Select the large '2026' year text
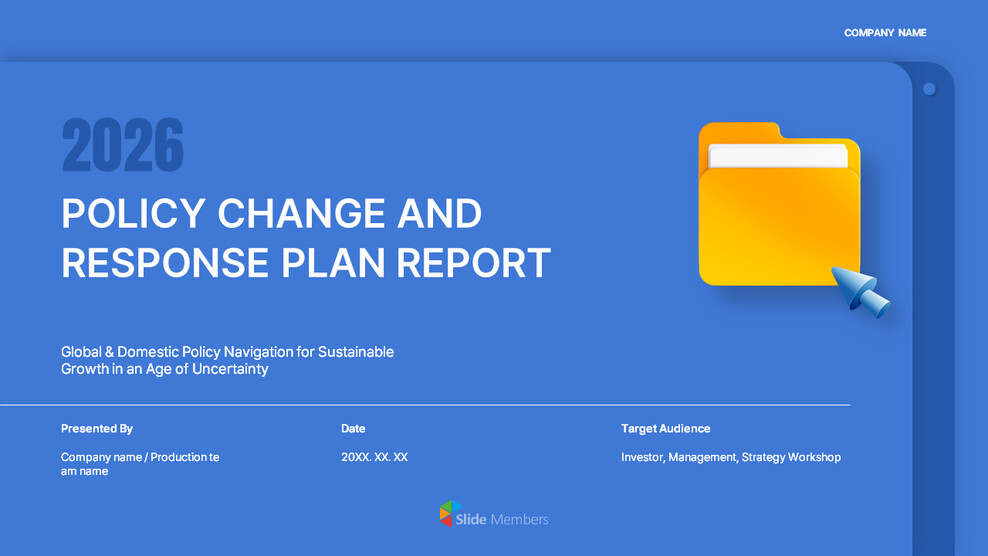This screenshot has height=556, width=988. point(123,145)
